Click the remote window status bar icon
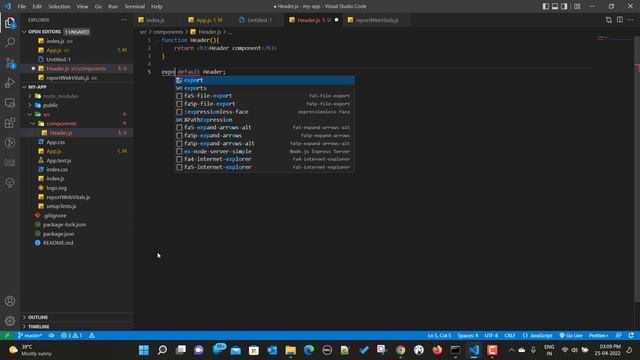640x360 pixels. 7,336
